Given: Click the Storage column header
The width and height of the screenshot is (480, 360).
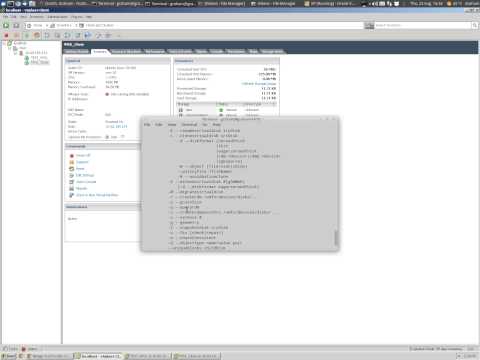Looking at the screenshot, I should point(196,104).
